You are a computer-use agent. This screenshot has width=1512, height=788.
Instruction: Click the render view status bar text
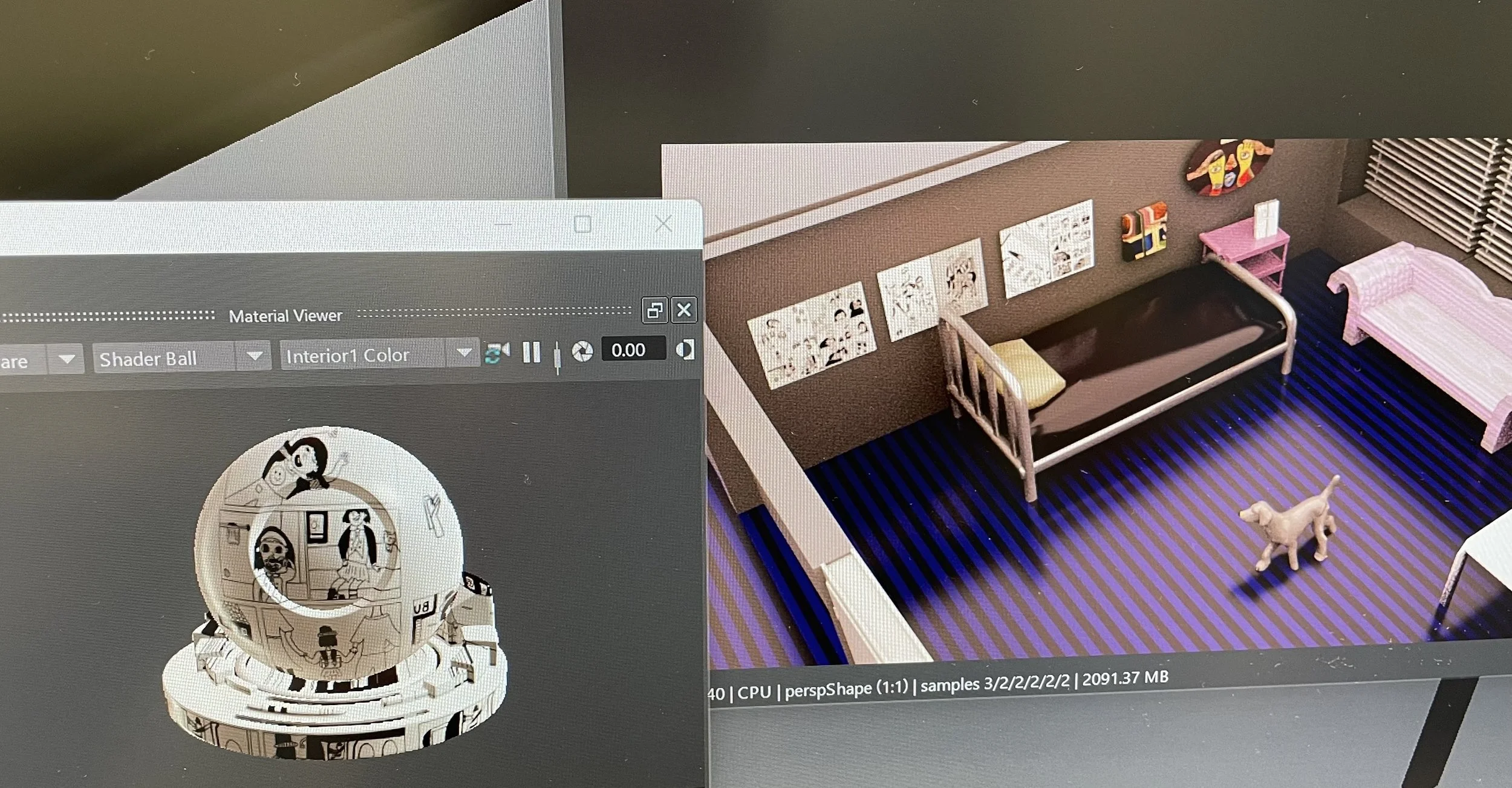937,686
